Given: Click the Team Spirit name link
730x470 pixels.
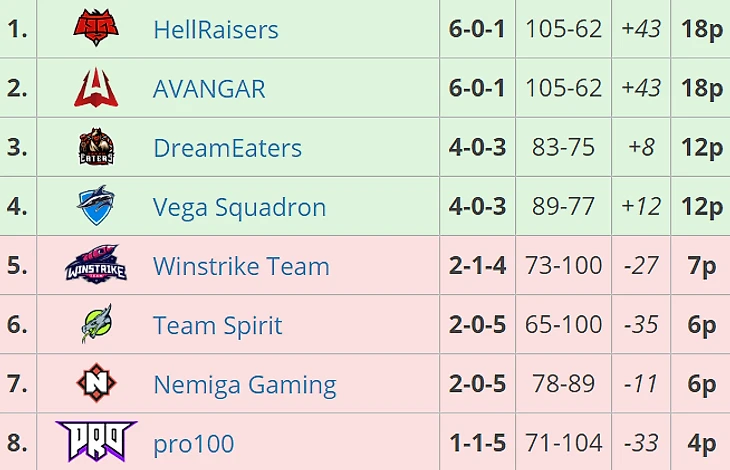Looking at the screenshot, I should point(217,325).
